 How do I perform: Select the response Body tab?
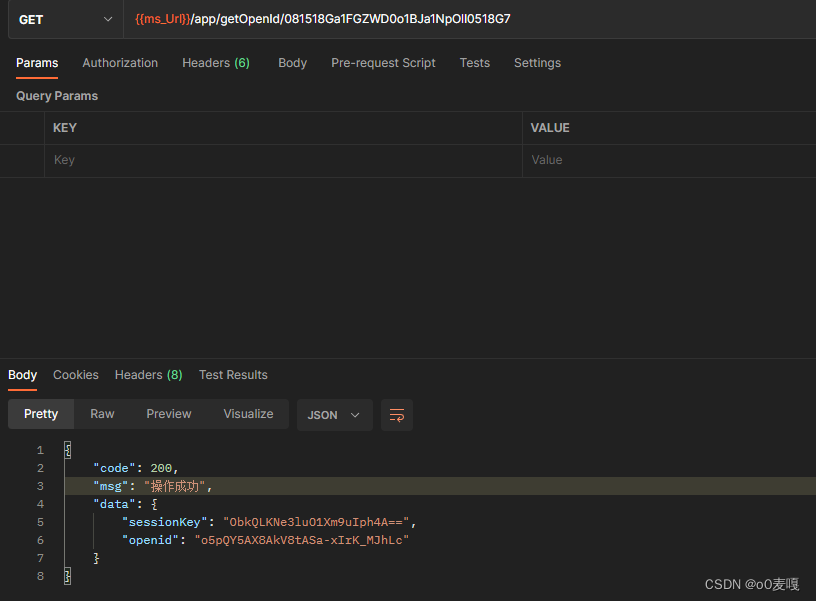[x=22, y=375]
